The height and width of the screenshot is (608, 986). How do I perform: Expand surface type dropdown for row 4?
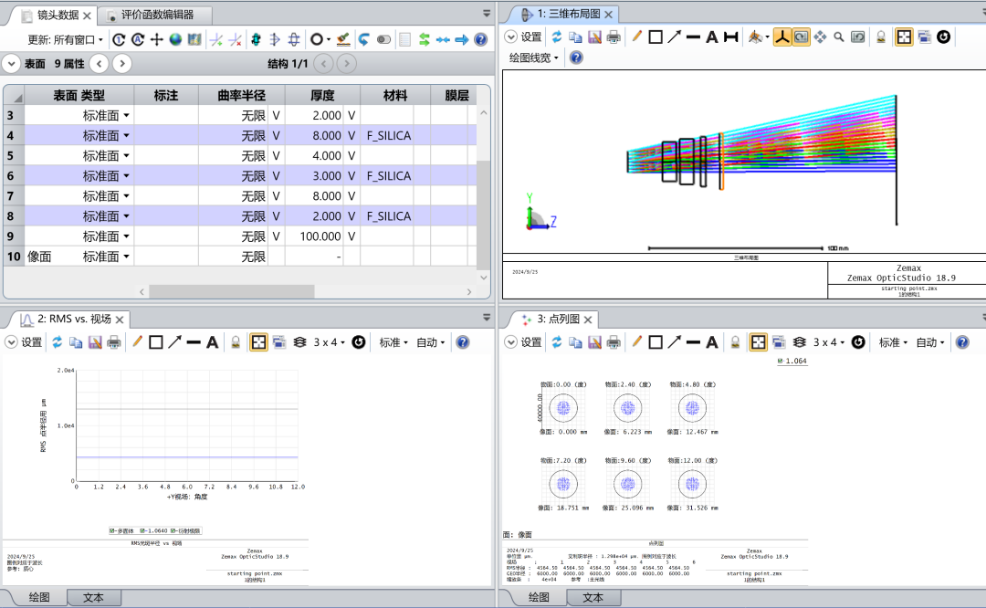click(126, 135)
